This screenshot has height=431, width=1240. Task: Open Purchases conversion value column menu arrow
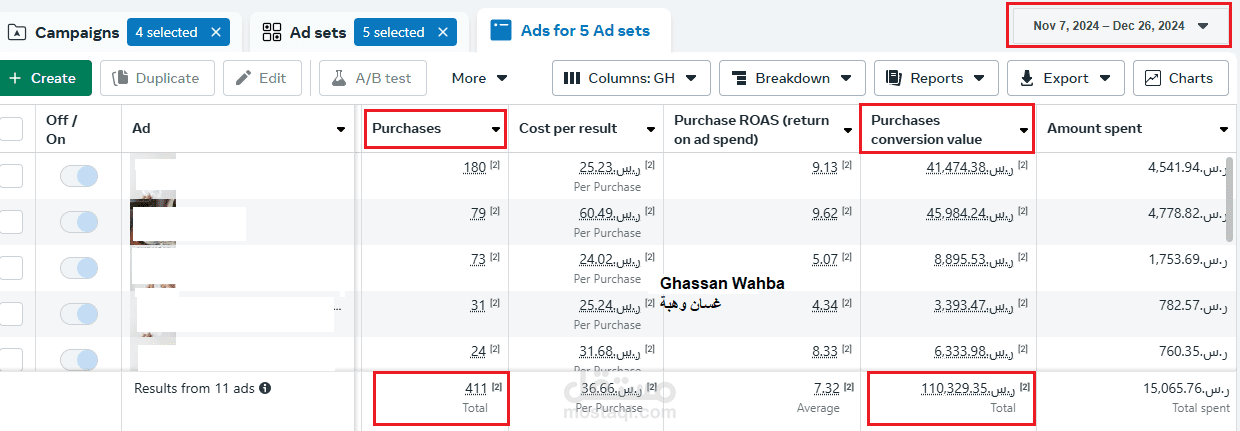(1023, 130)
